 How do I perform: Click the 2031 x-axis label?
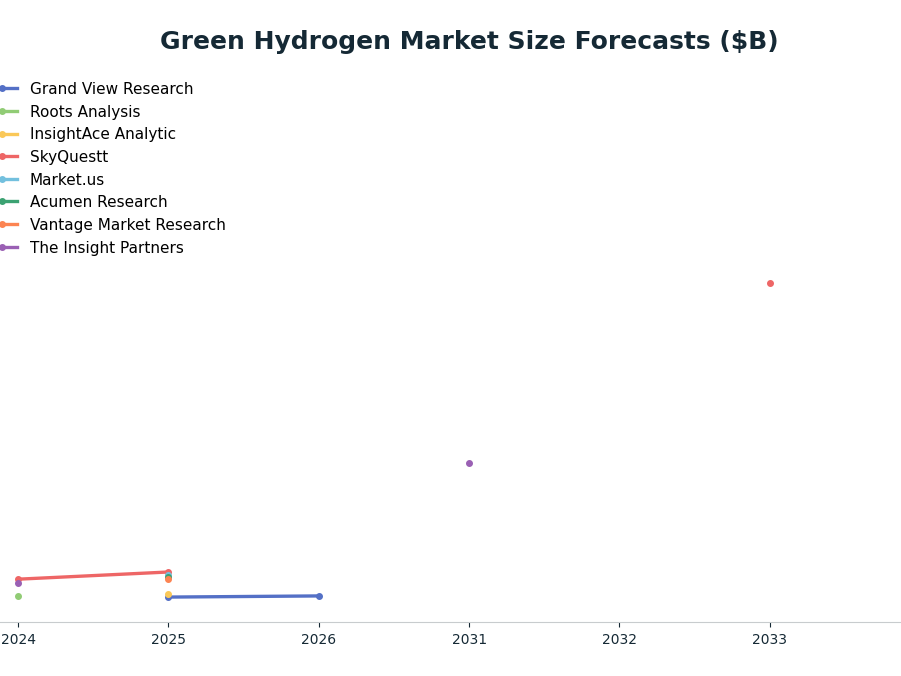coord(469,639)
